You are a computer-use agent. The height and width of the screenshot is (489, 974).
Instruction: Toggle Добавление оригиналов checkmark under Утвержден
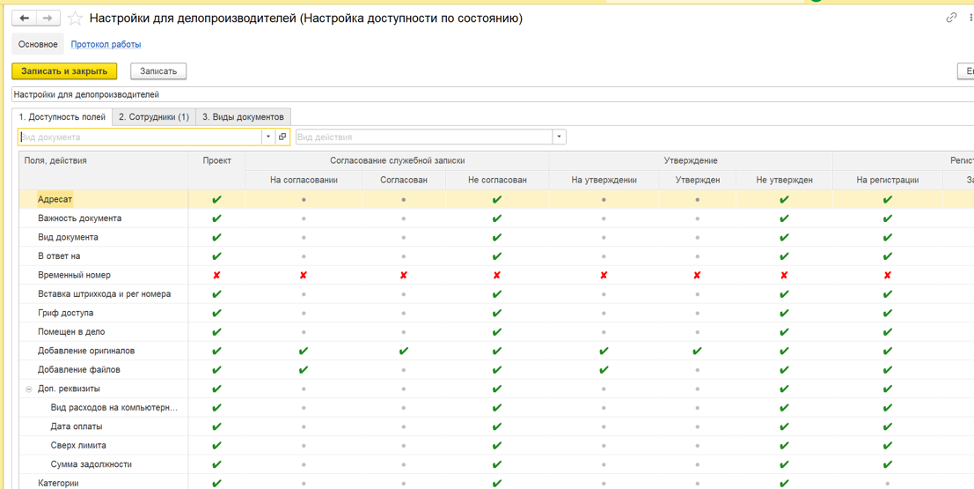tap(697, 351)
